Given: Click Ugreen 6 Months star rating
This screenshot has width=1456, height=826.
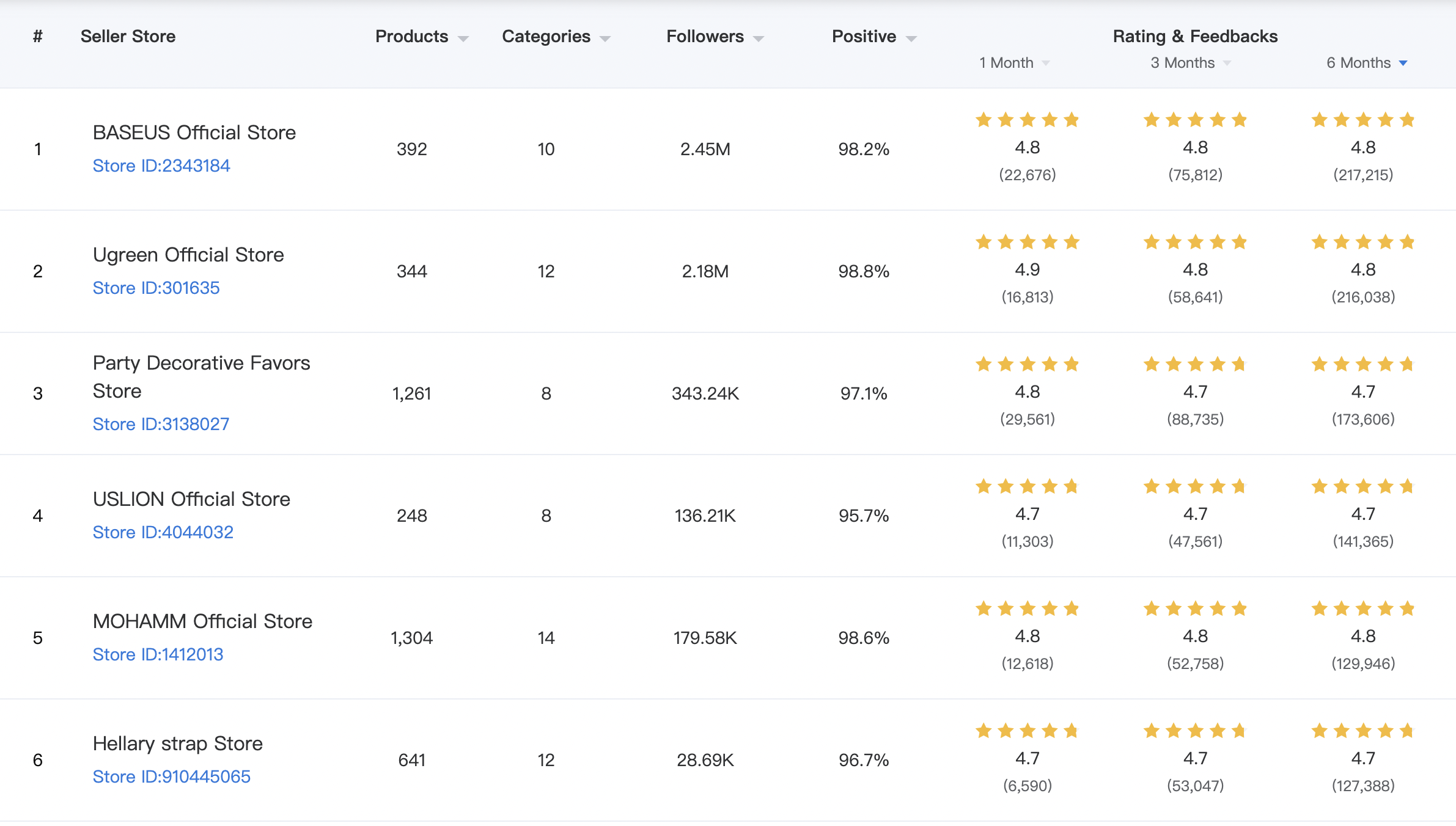Looking at the screenshot, I should coord(1363,242).
